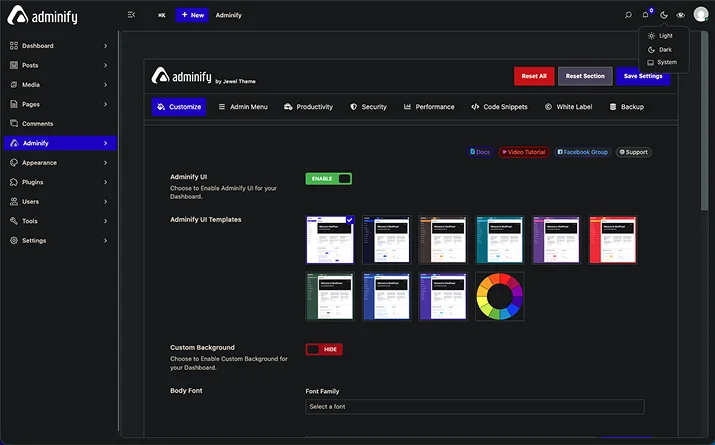Click the Reset All button

[534, 76]
